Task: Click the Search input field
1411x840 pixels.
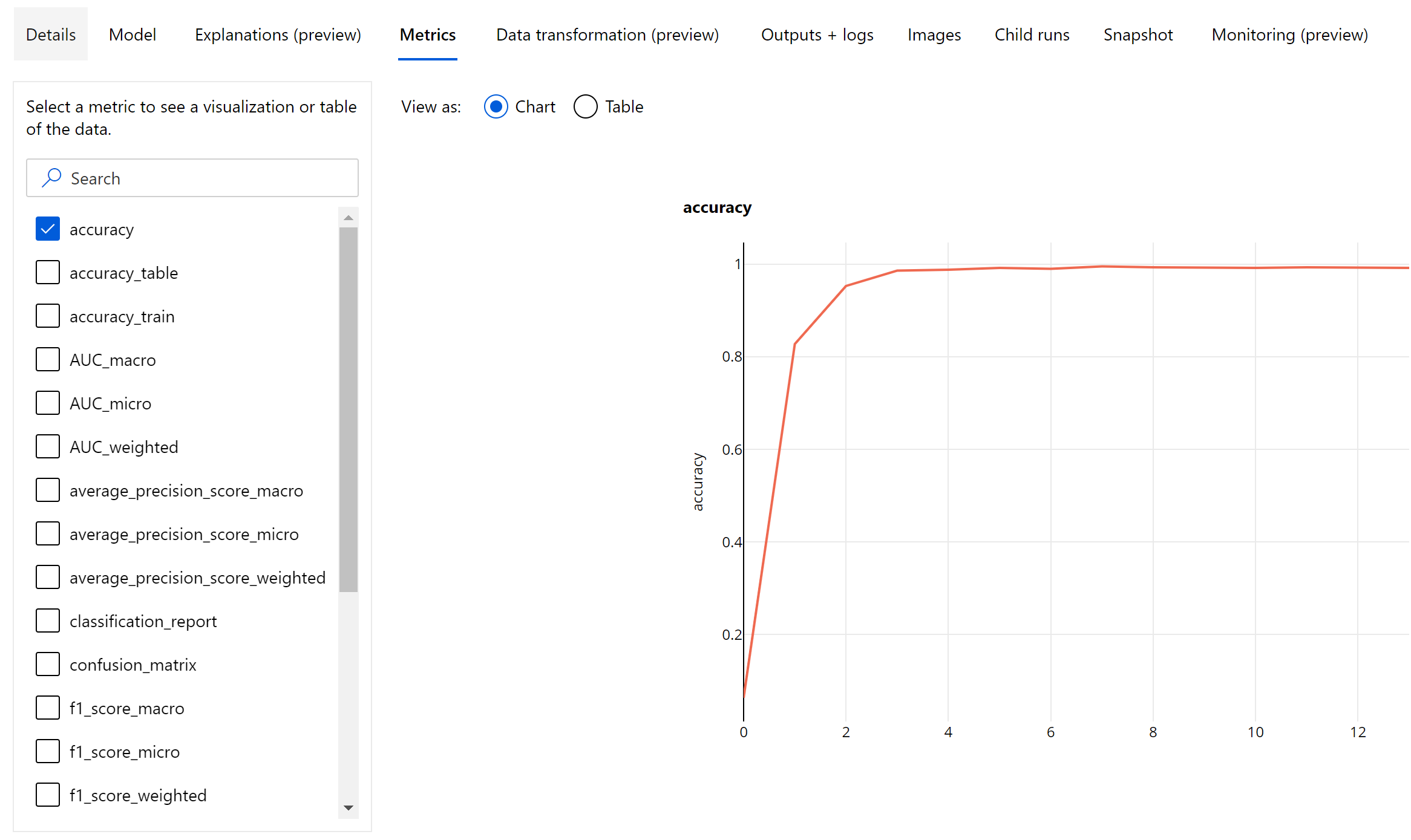Action: [x=193, y=178]
